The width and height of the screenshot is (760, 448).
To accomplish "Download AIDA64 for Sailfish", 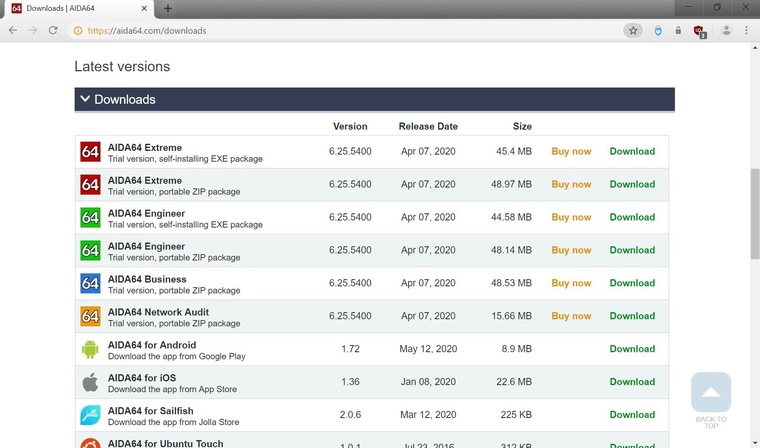I will (x=632, y=415).
